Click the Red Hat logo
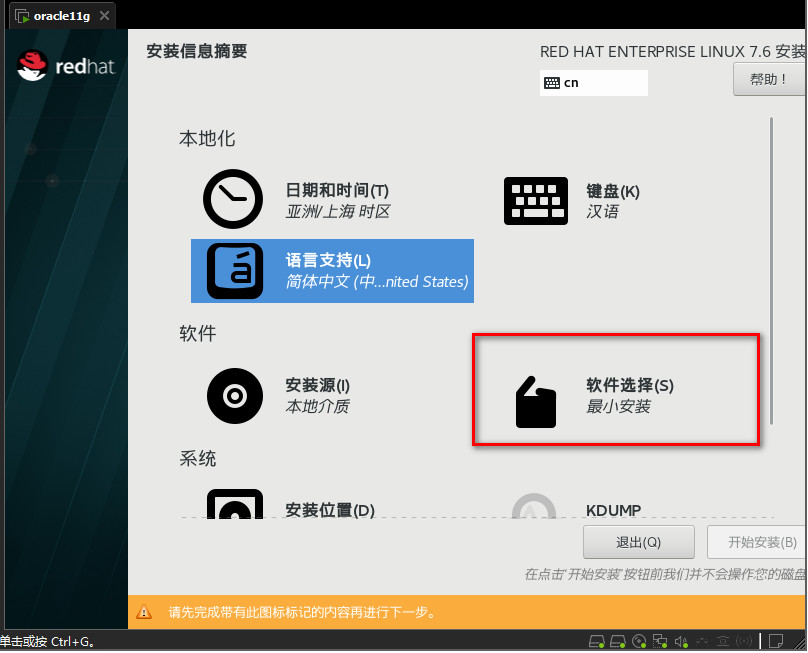Viewport: 808px width, 653px height. tap(65, 67)
